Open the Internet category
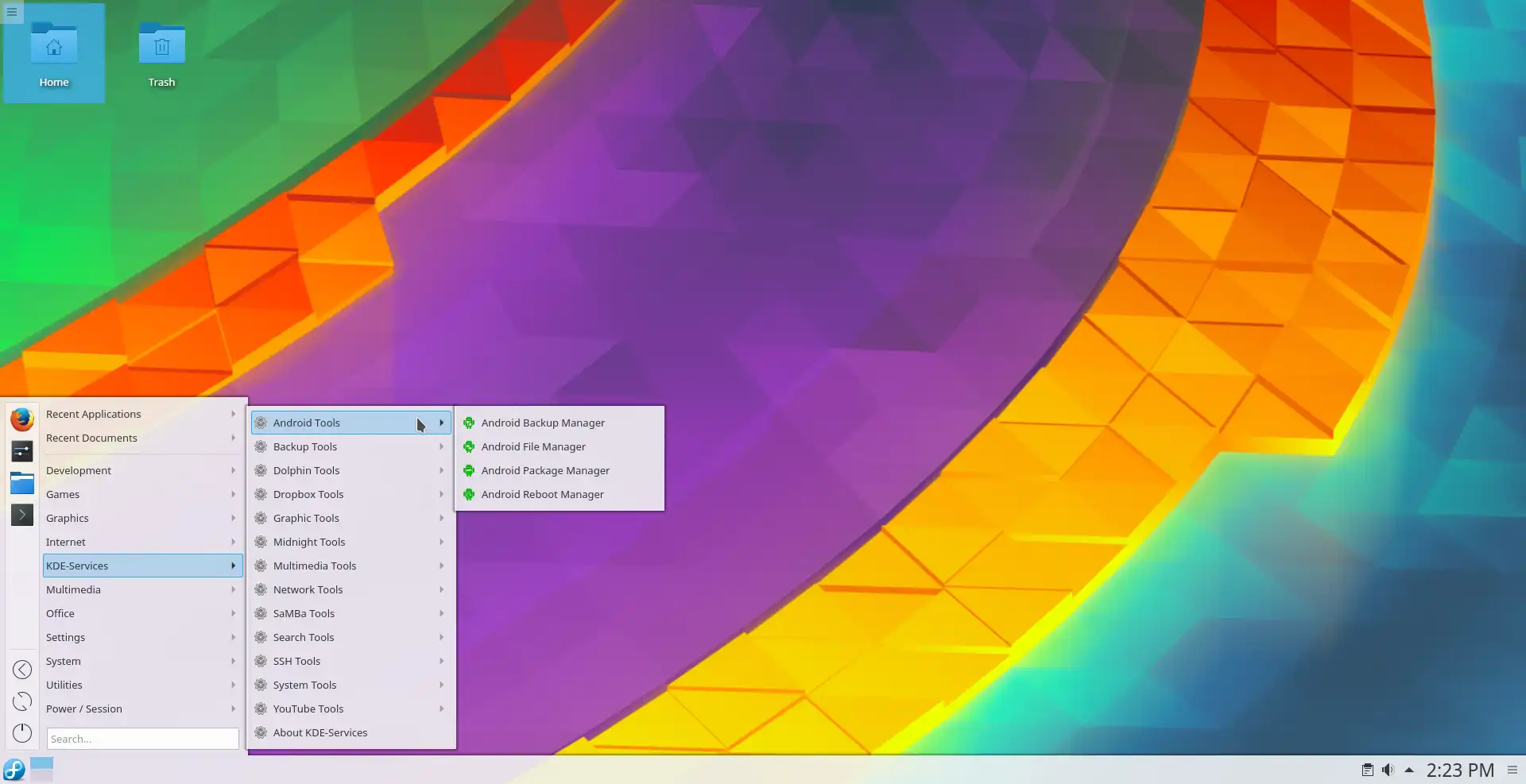The width and height of the screenshot is (1526, 784). 142,542
